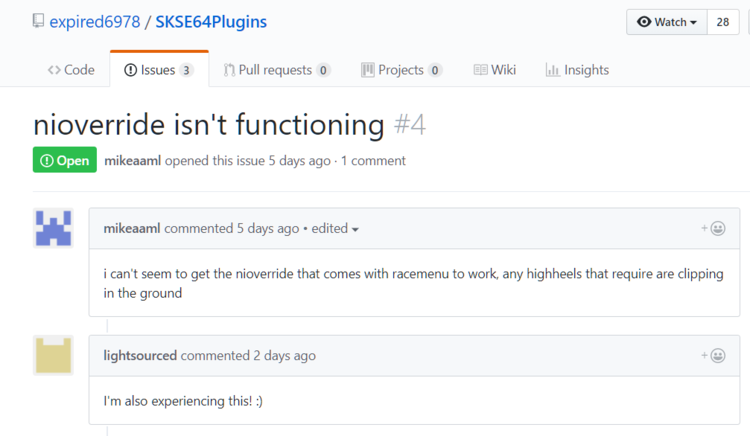Viewport: 750px width, 436px height.
Task: Open the SKSE64Plugins repository link
Action: pos(211,22)
